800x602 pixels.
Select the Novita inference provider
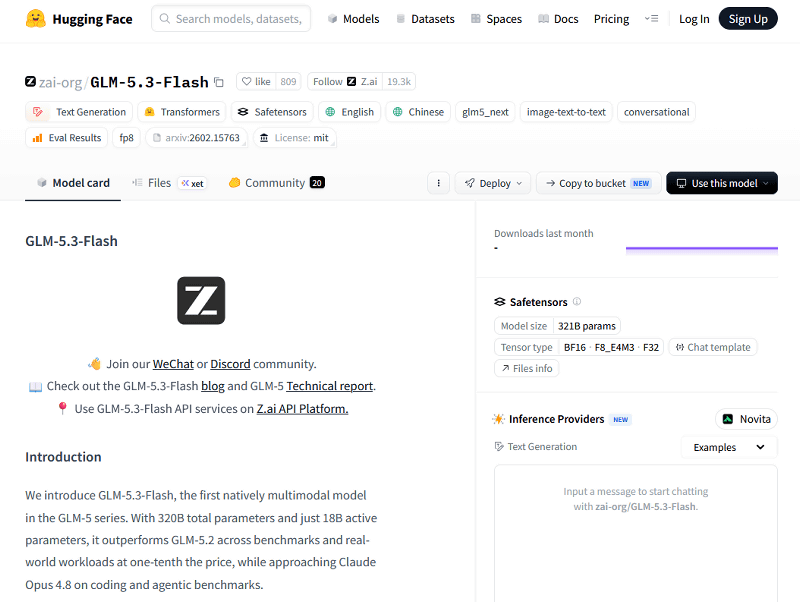[746, 419]
